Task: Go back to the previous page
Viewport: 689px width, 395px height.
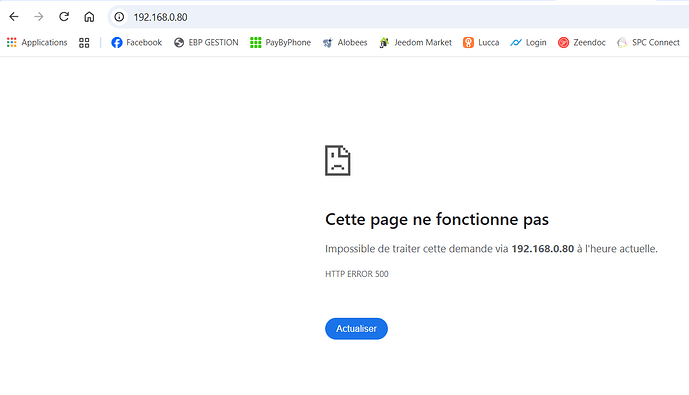Action: tap(14, 17)
